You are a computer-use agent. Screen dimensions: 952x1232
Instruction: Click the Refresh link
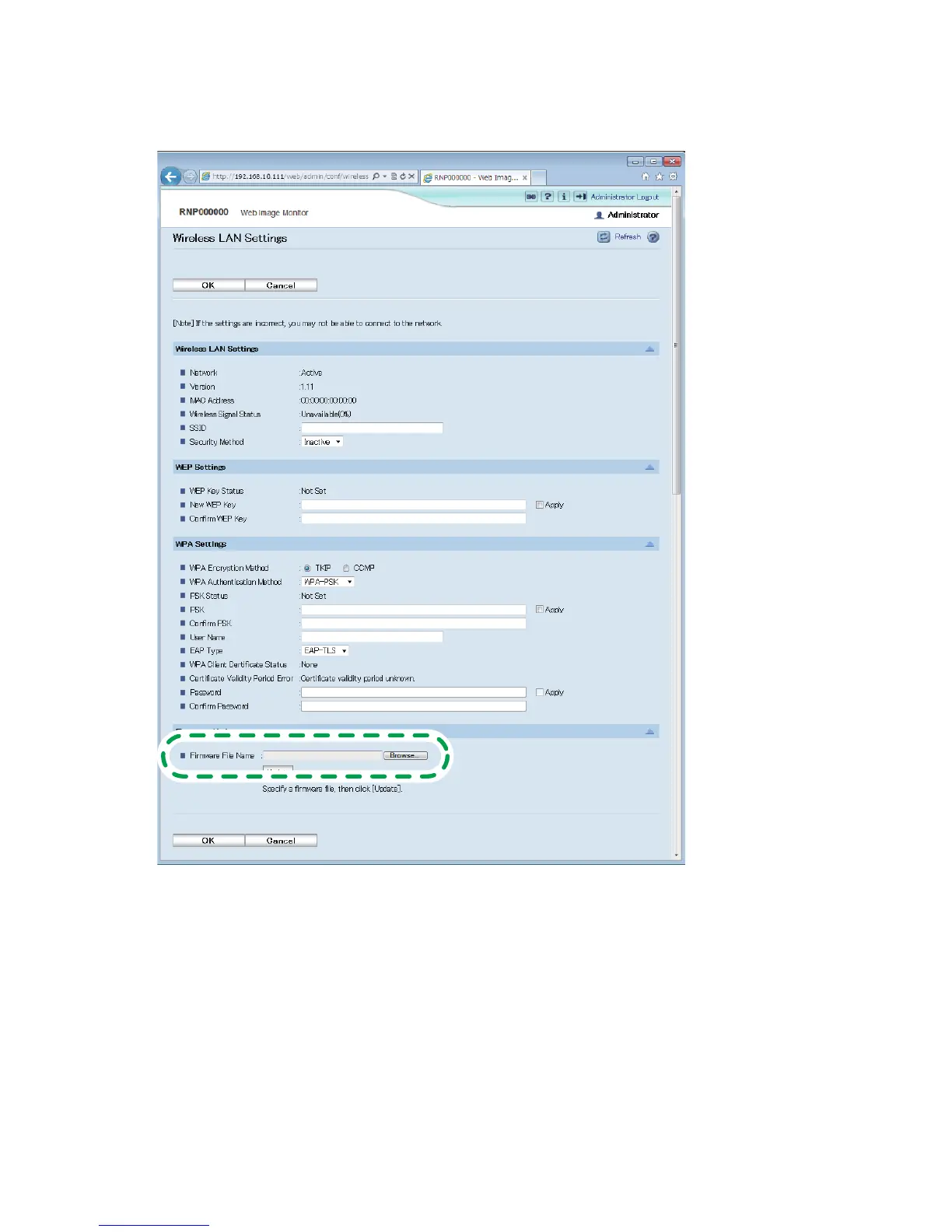tap(628, 237)
